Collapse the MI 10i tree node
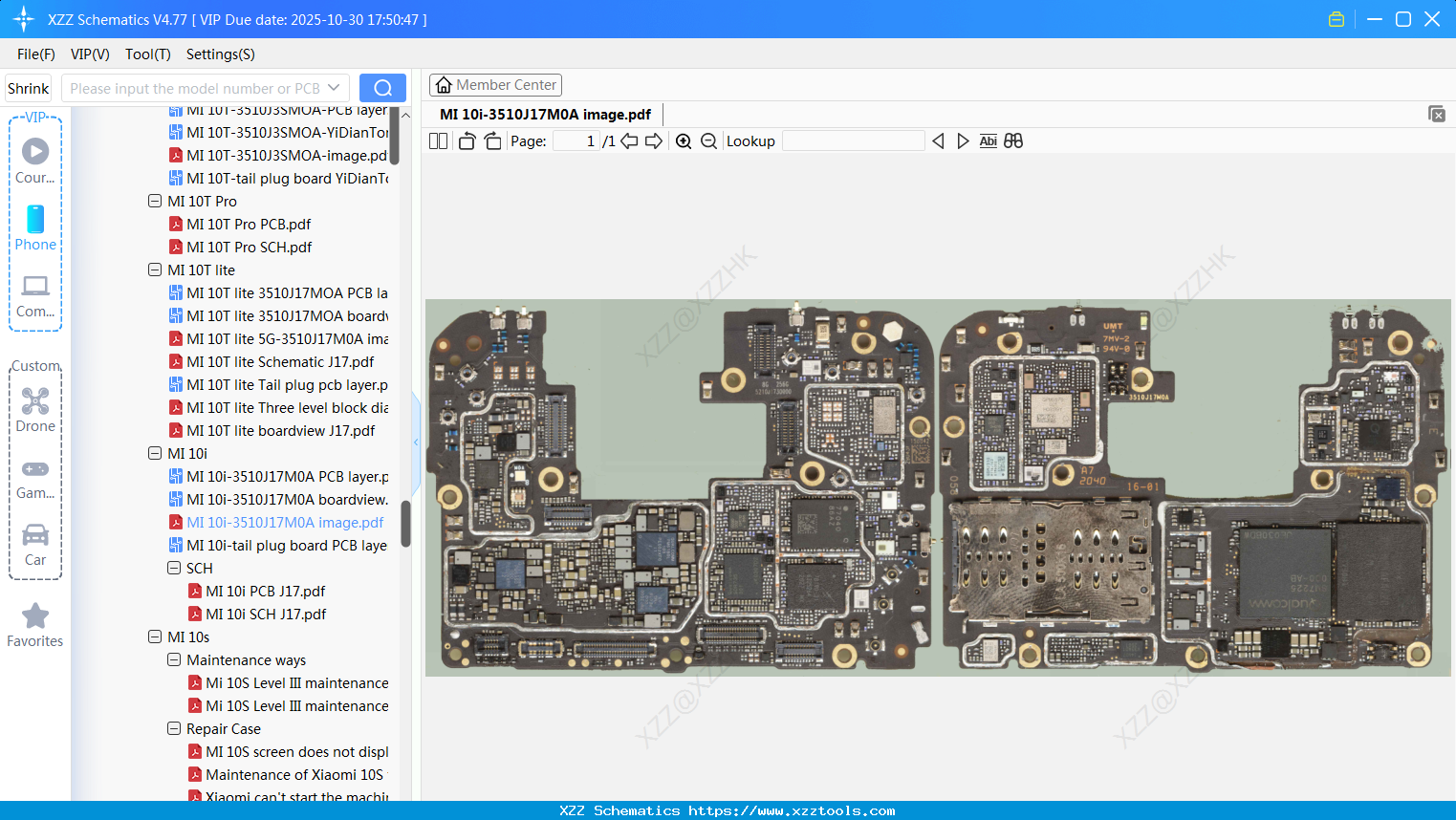Viewport: 1456px width, 820px height. click(x=154, y=453)
